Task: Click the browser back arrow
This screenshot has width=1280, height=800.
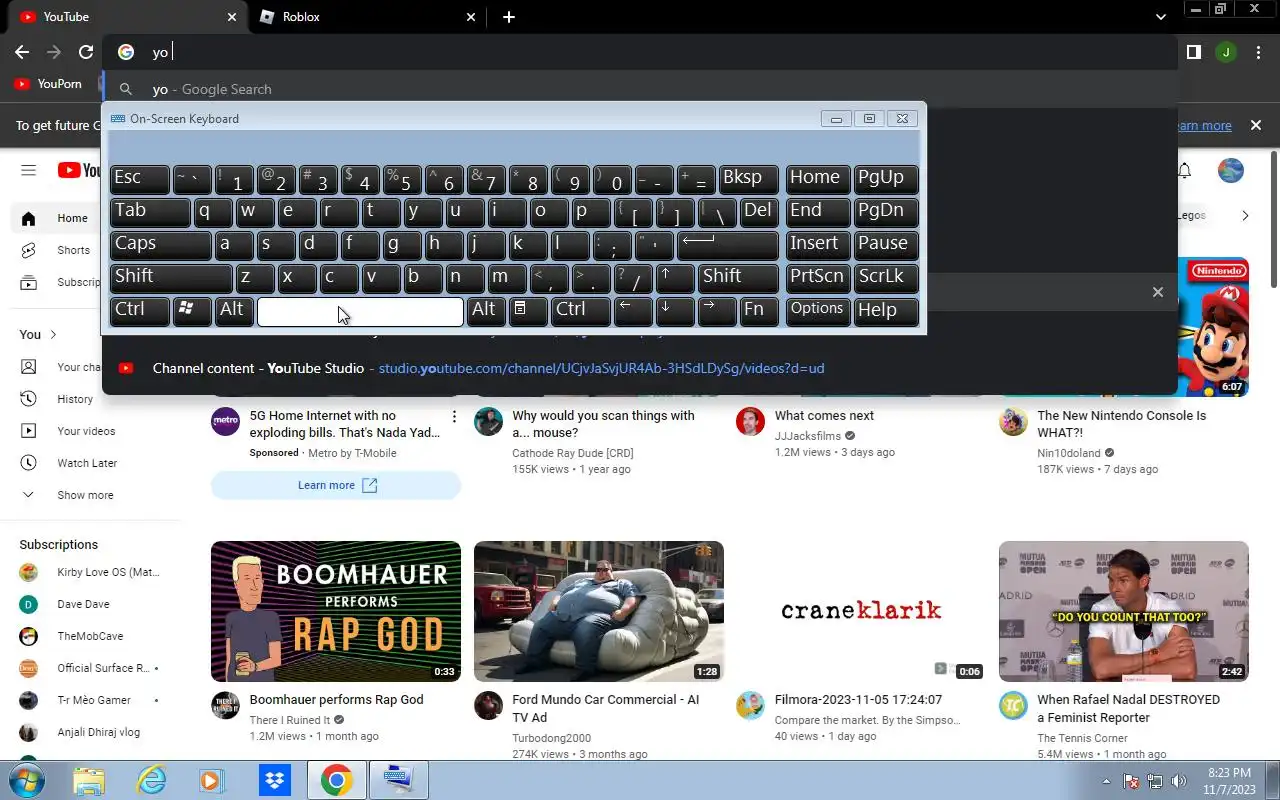Action: [x=22, y=52]
